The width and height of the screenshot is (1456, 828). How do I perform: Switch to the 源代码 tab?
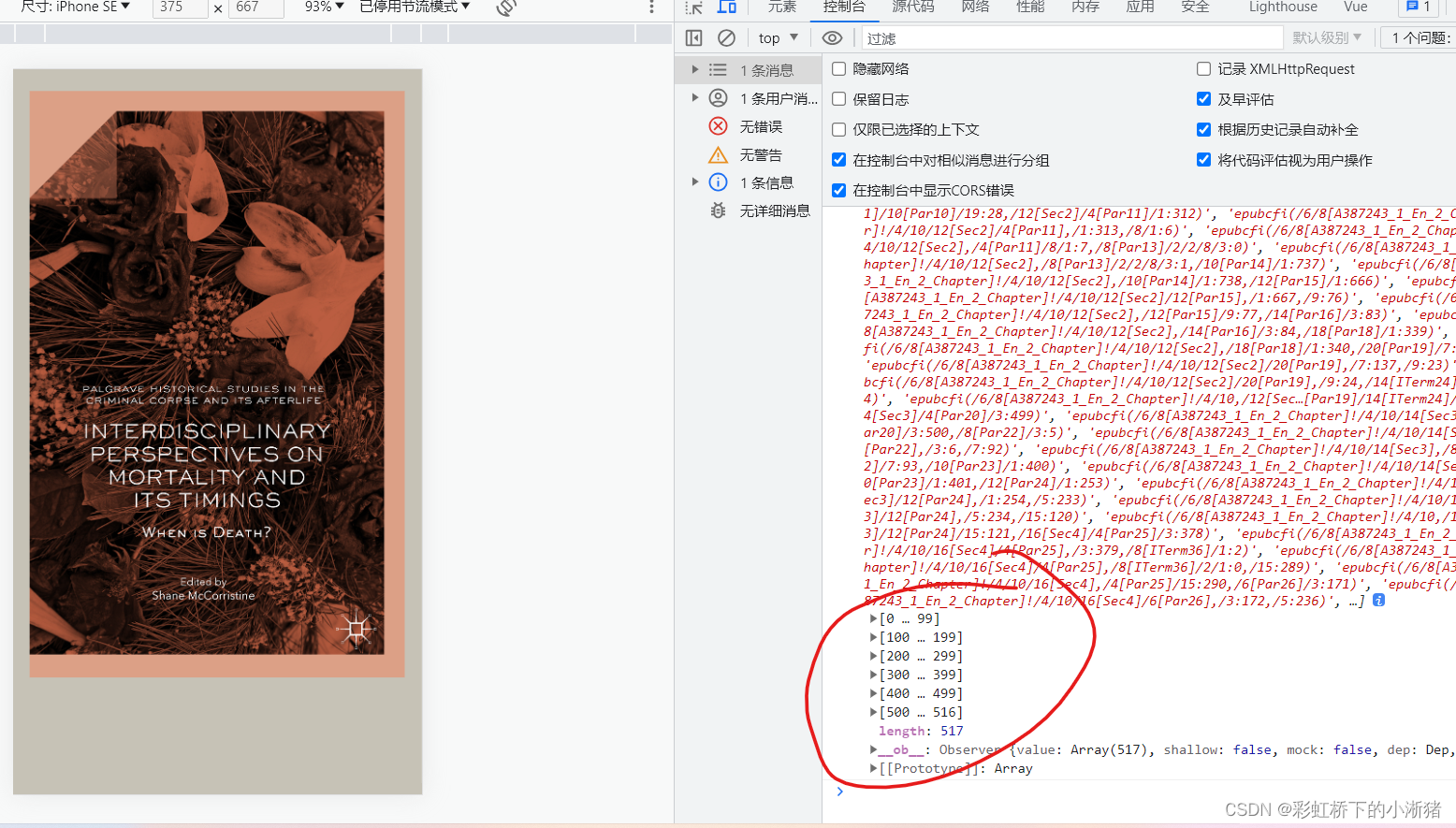pyautogui.click(x=913, y=7)
